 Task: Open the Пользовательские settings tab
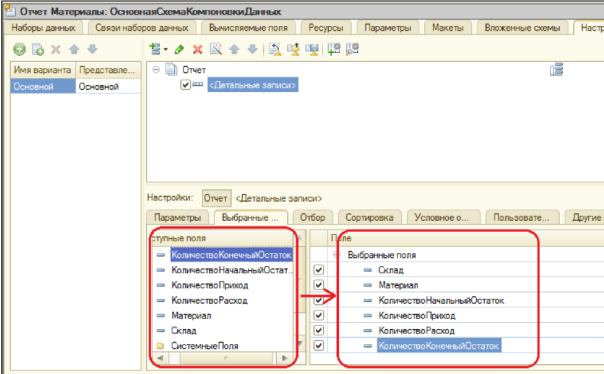tap(522, 218)
